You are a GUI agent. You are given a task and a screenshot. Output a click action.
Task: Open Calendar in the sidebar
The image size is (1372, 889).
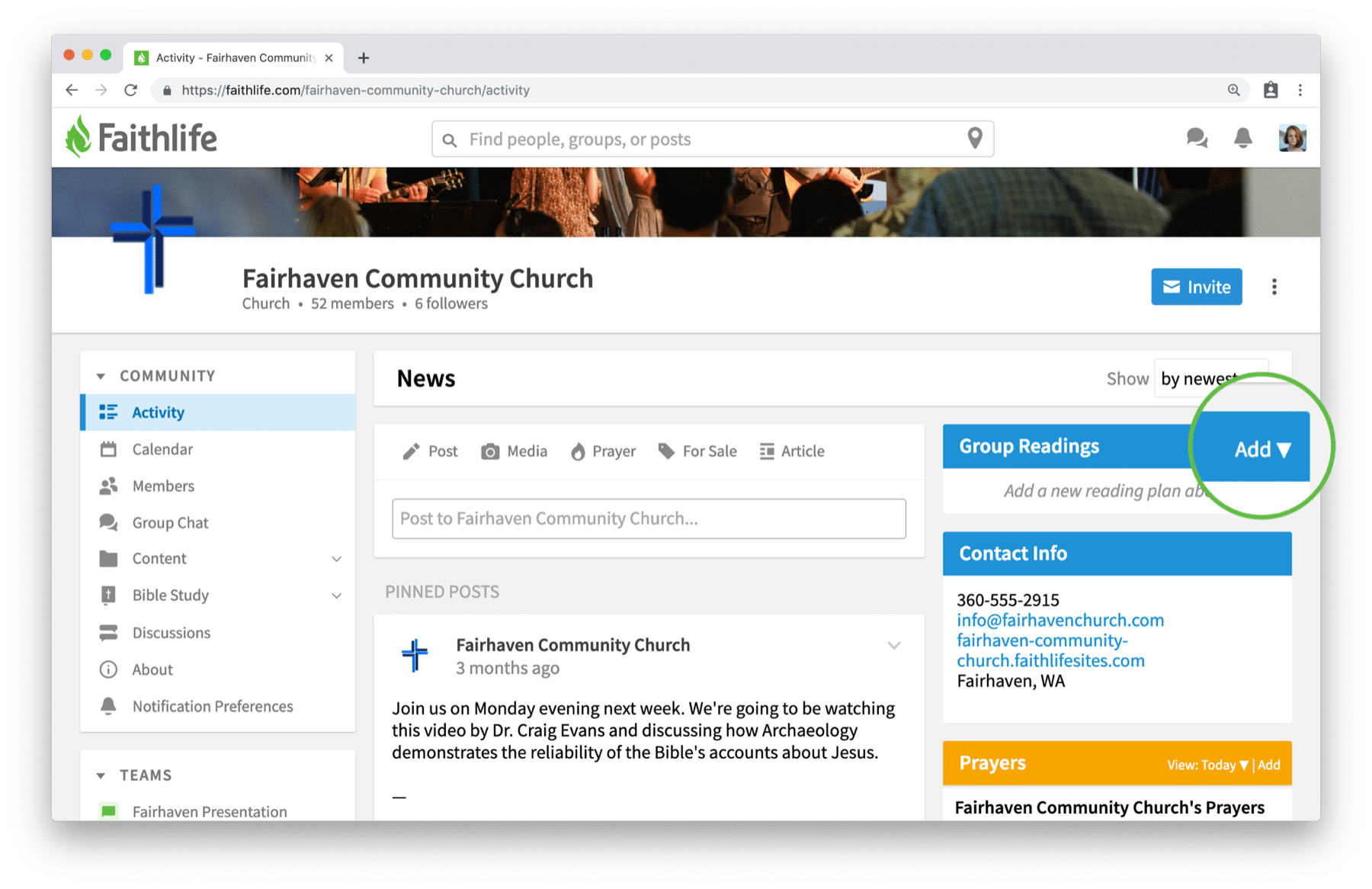(218, 449)
